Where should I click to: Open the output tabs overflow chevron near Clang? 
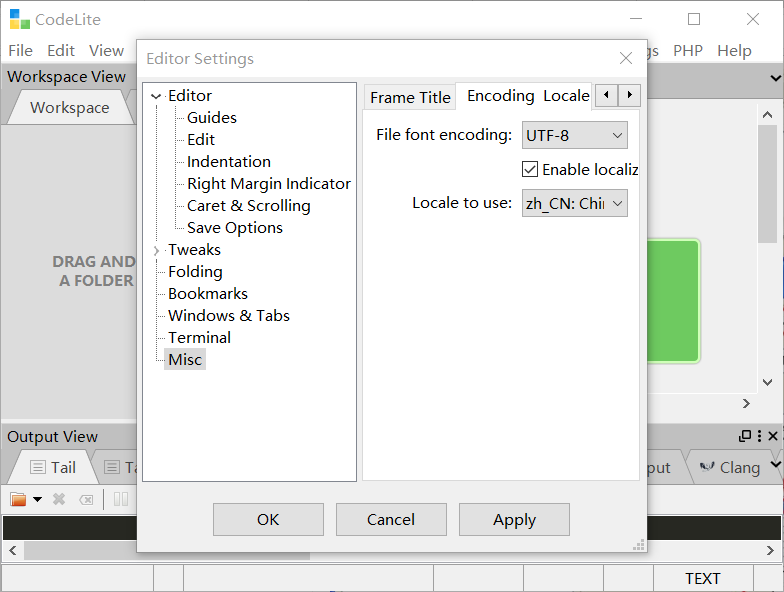click(x=776, y=465)
